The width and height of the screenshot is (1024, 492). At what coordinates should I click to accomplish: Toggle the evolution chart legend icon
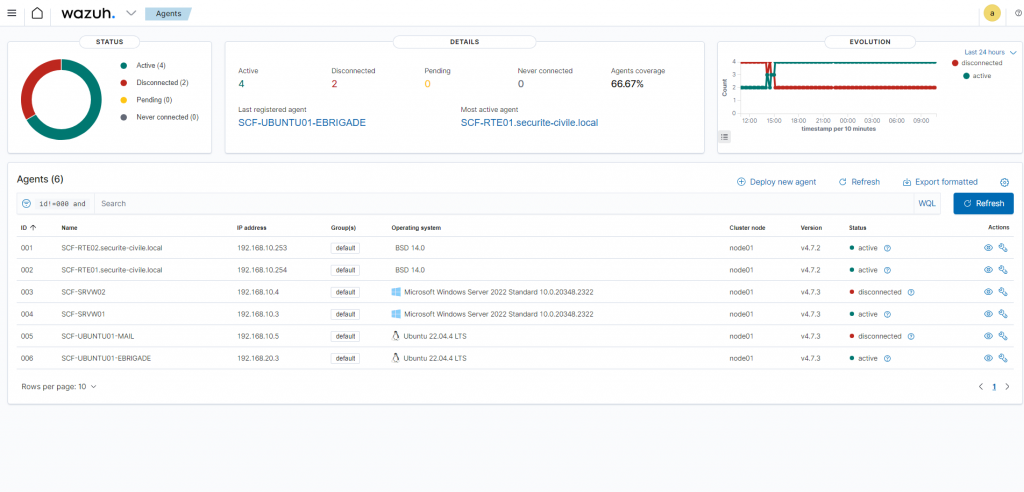pos(725,136)
